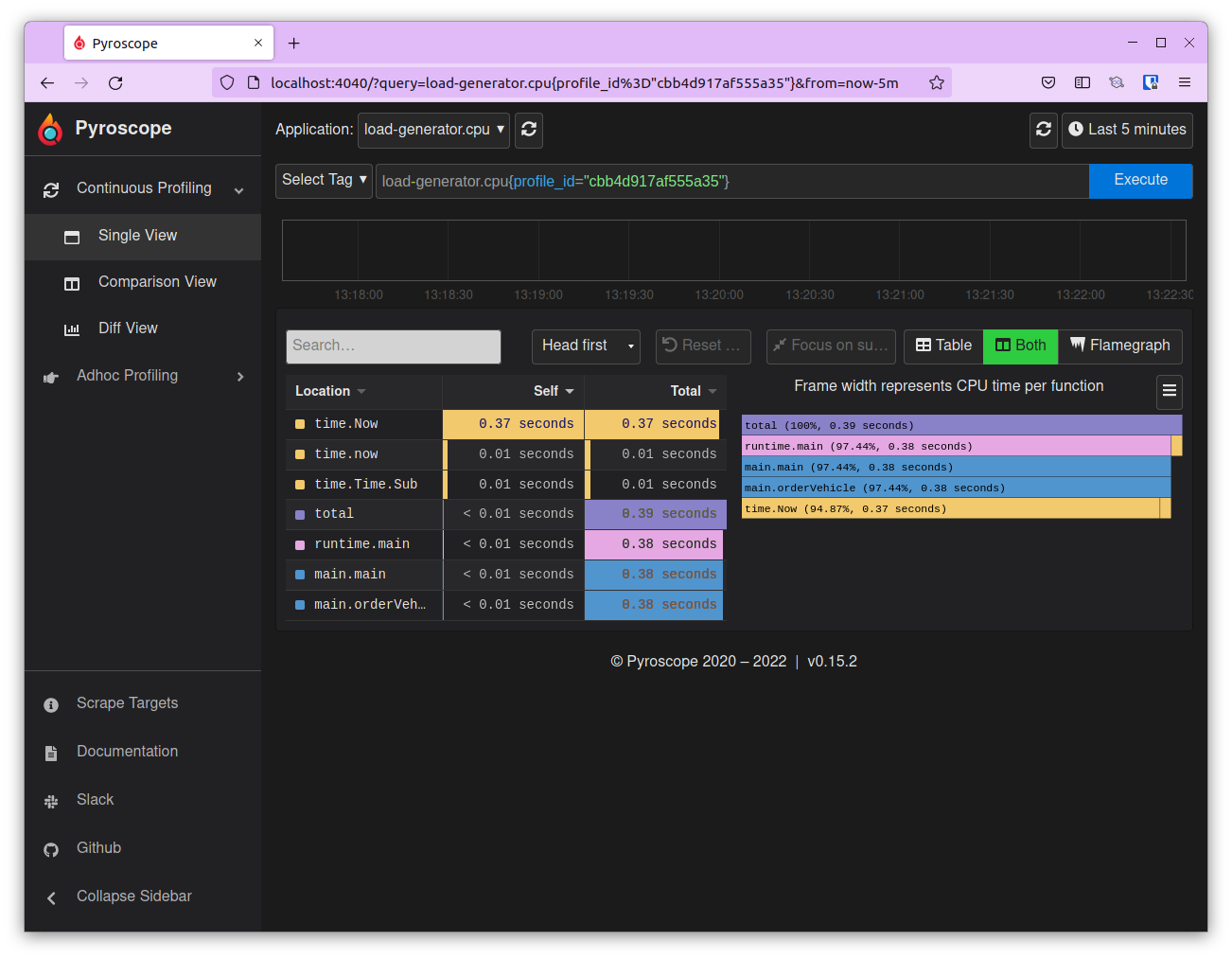Click the time.Now frame in the flamegraph
1232x959 pixels.
[950, 508]
